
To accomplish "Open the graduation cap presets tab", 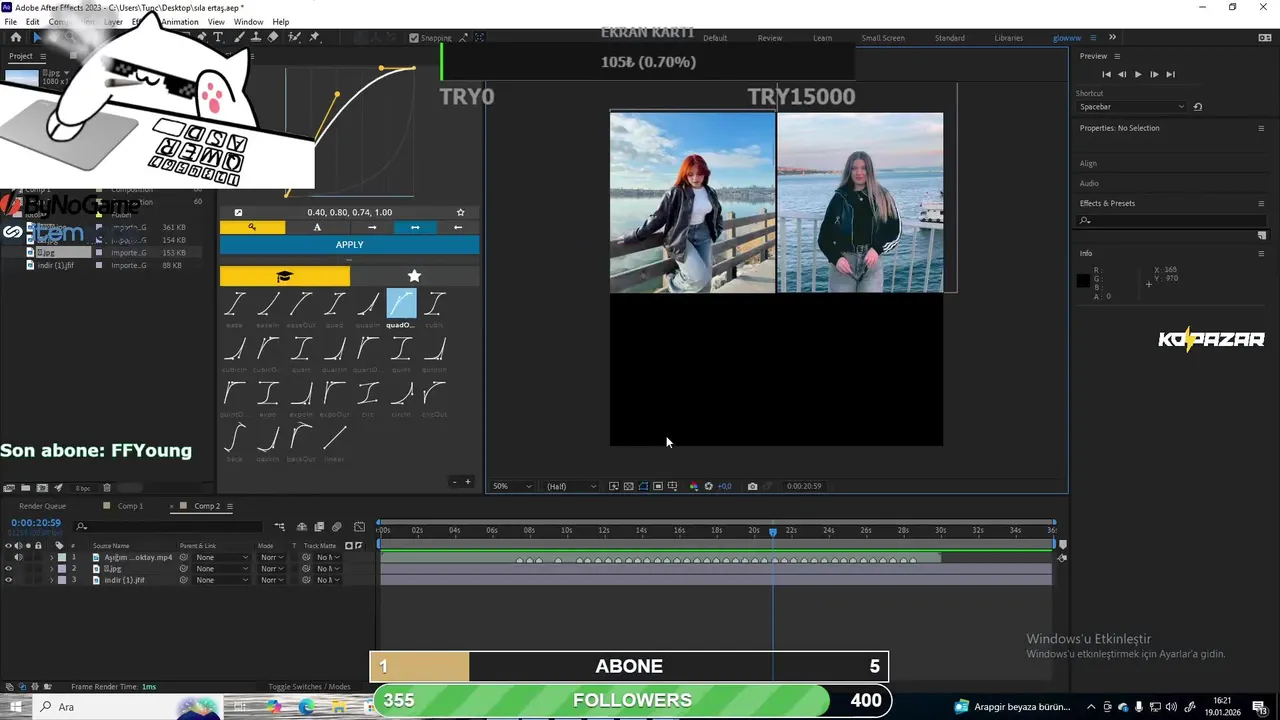I will point(285,276).
